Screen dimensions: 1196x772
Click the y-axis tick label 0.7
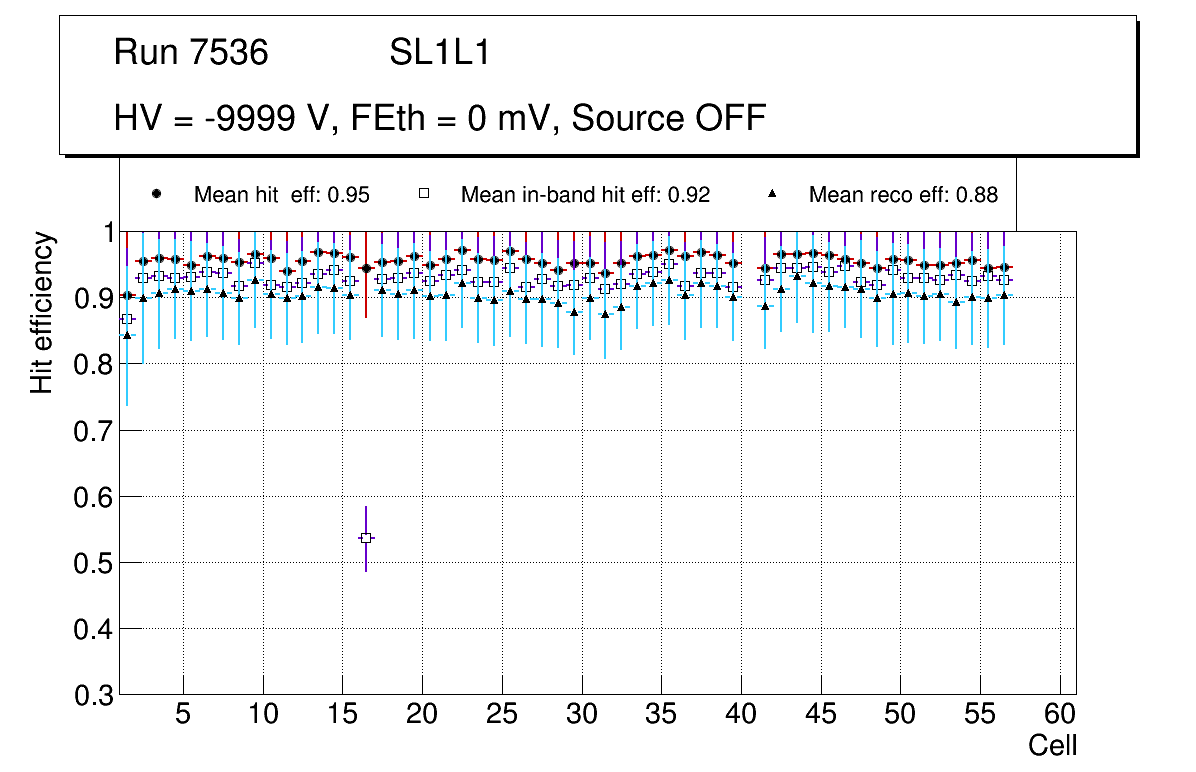coord(96,431)
